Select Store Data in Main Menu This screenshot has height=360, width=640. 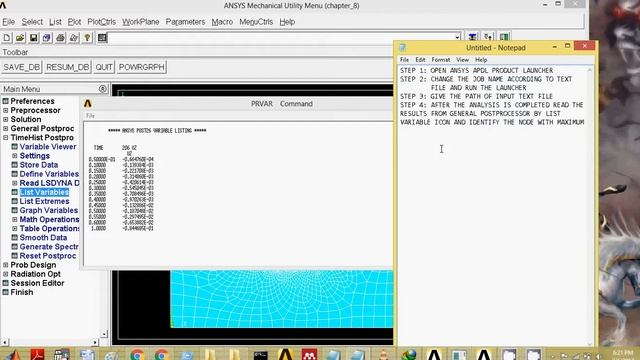pos(39,165)
